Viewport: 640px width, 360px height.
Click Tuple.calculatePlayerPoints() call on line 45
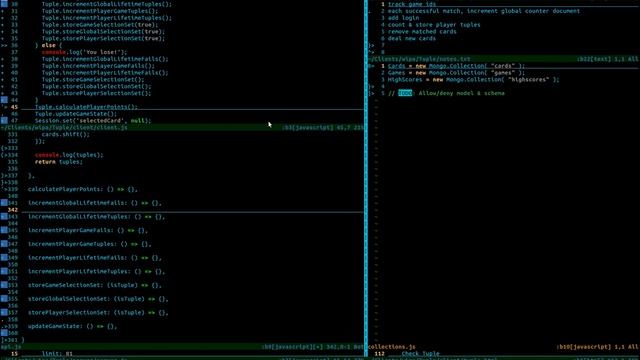pyautogui.click(x=86, y=107)
